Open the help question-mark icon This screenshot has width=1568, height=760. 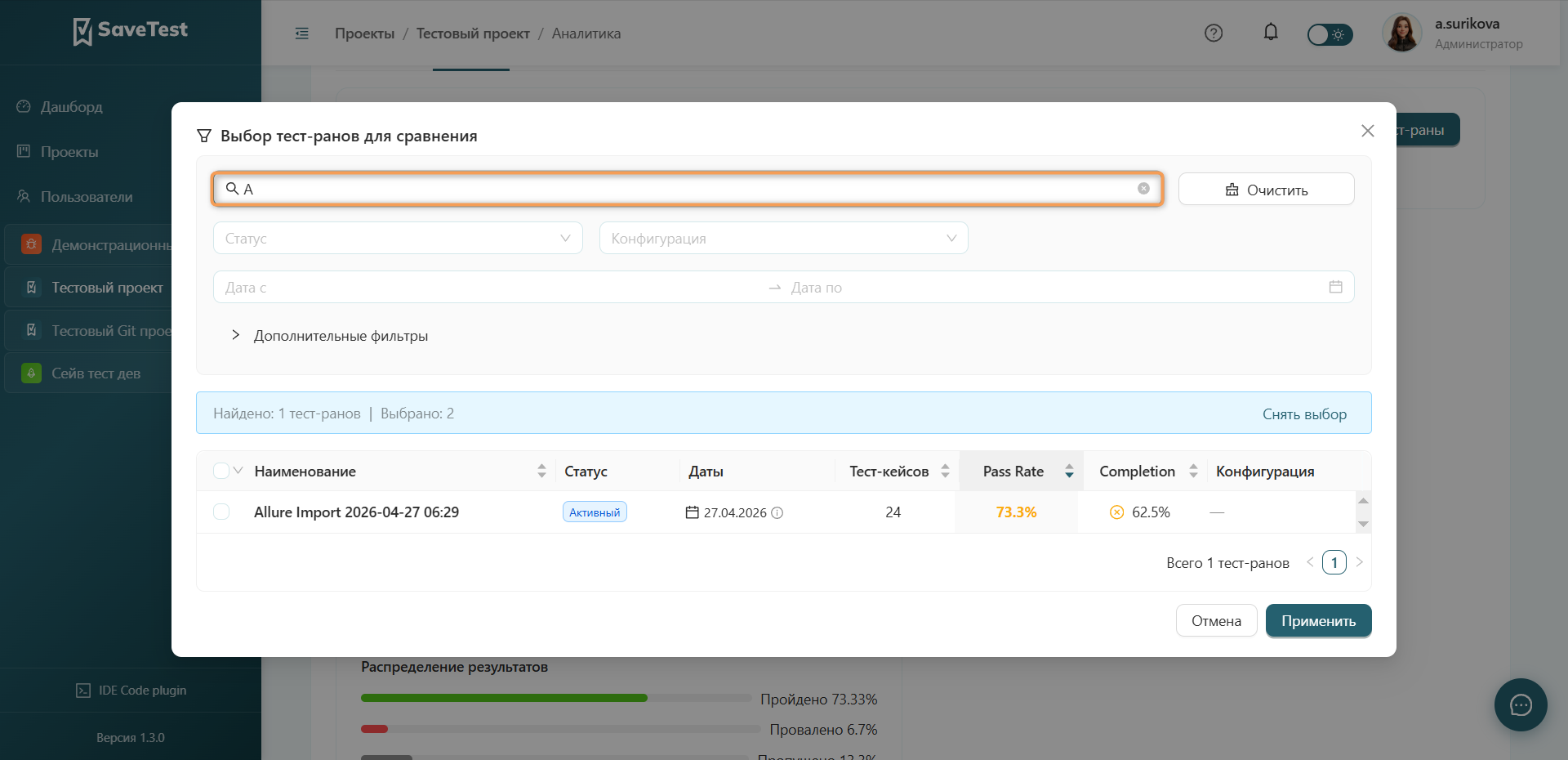click(1214, 34)
